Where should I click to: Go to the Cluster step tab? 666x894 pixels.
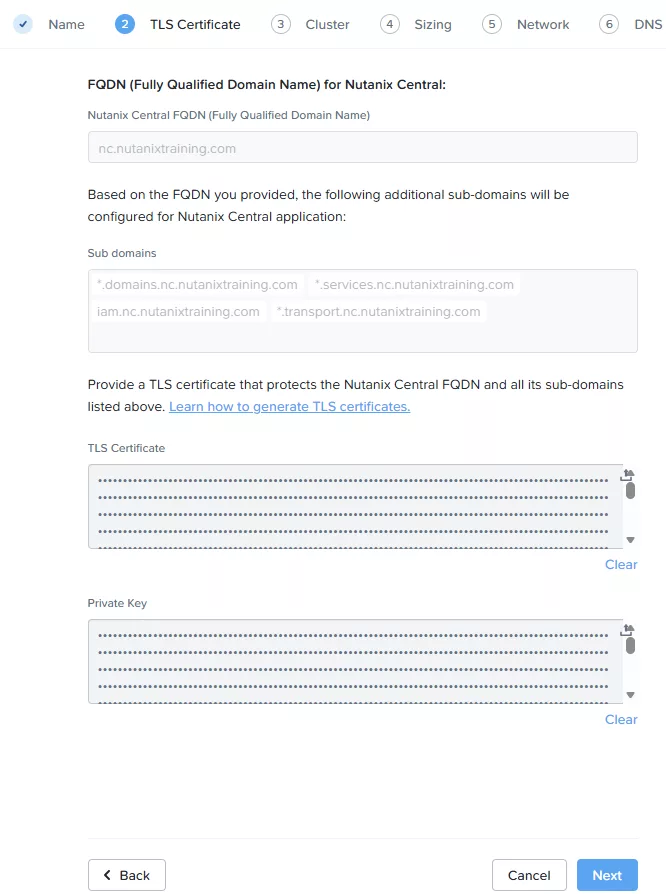[x=327, y=24]
